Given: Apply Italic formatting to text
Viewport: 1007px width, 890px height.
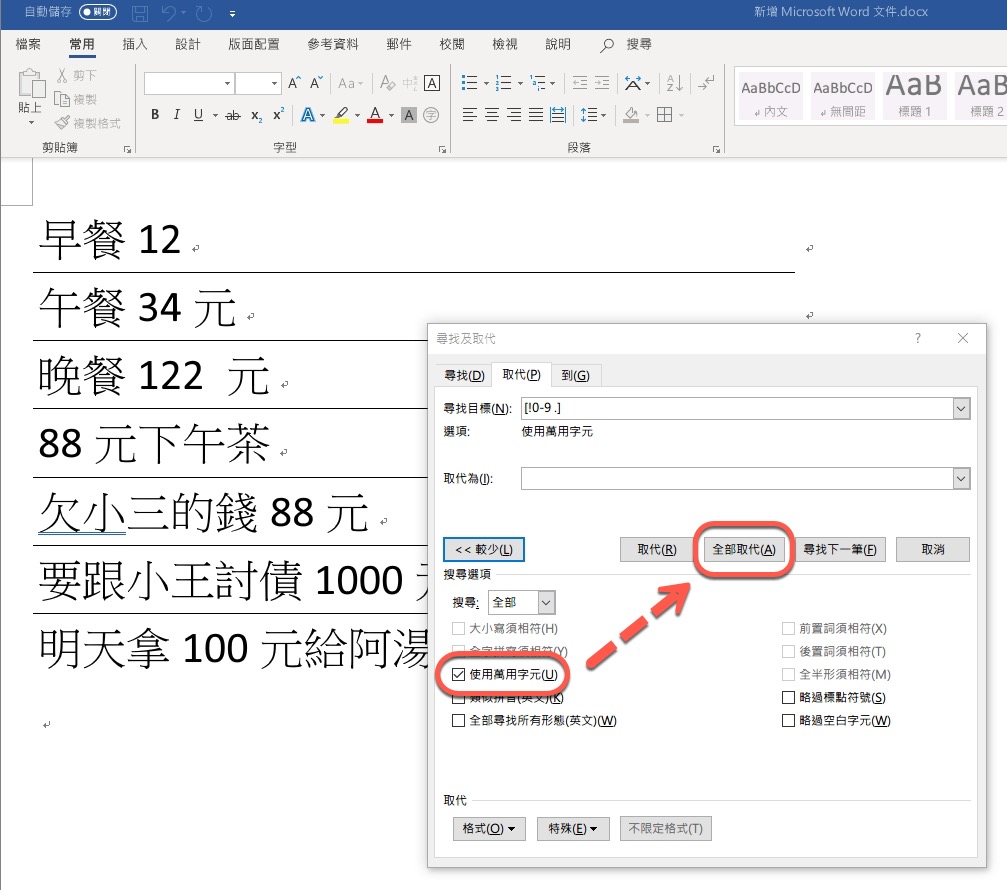Looking at the screenshot, I should click(x=176, y=115).
